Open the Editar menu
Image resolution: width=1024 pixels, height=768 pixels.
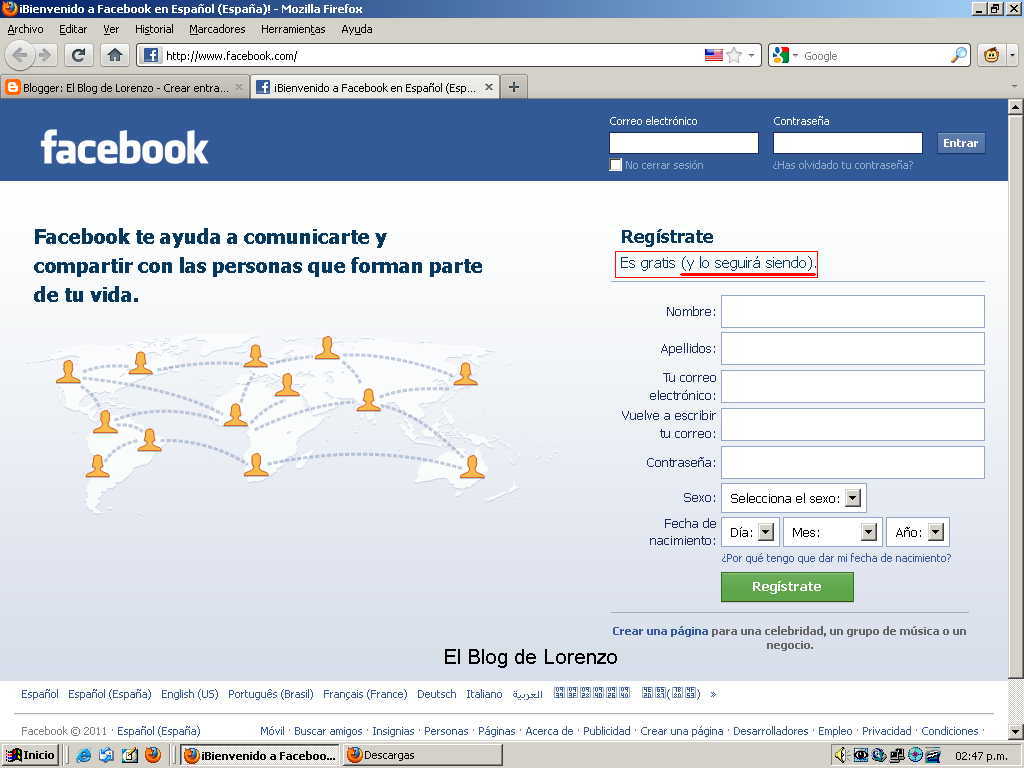pyautogui.click(x=72, y=29)
